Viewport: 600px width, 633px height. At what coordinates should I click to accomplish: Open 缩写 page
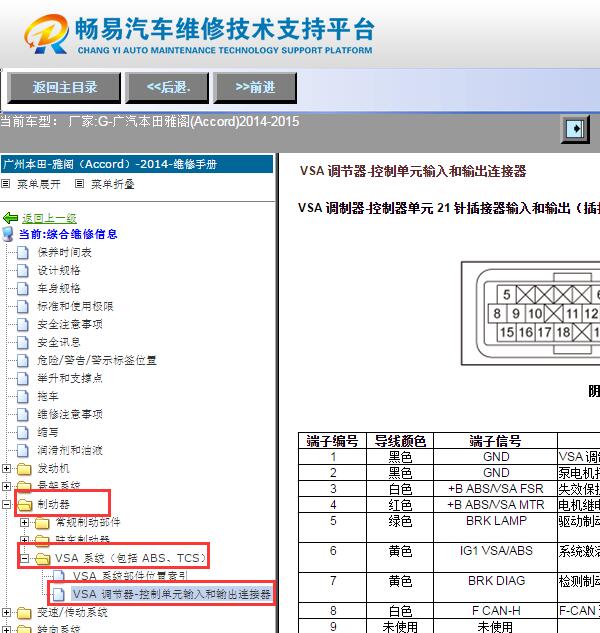[x=48, y=432]
